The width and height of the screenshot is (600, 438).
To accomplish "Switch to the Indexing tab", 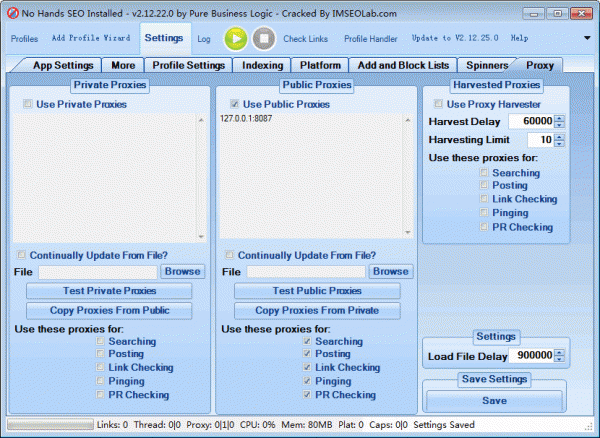I will [x=262, y=65].
